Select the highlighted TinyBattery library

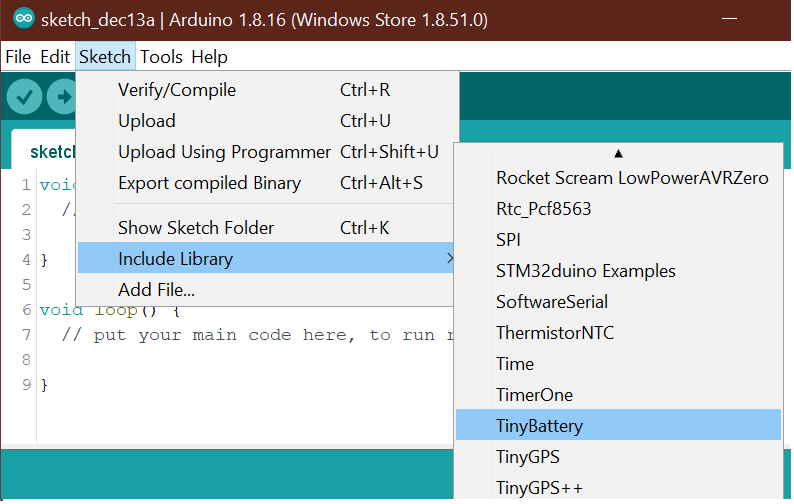pyautogui.click(x=618, y=425)
